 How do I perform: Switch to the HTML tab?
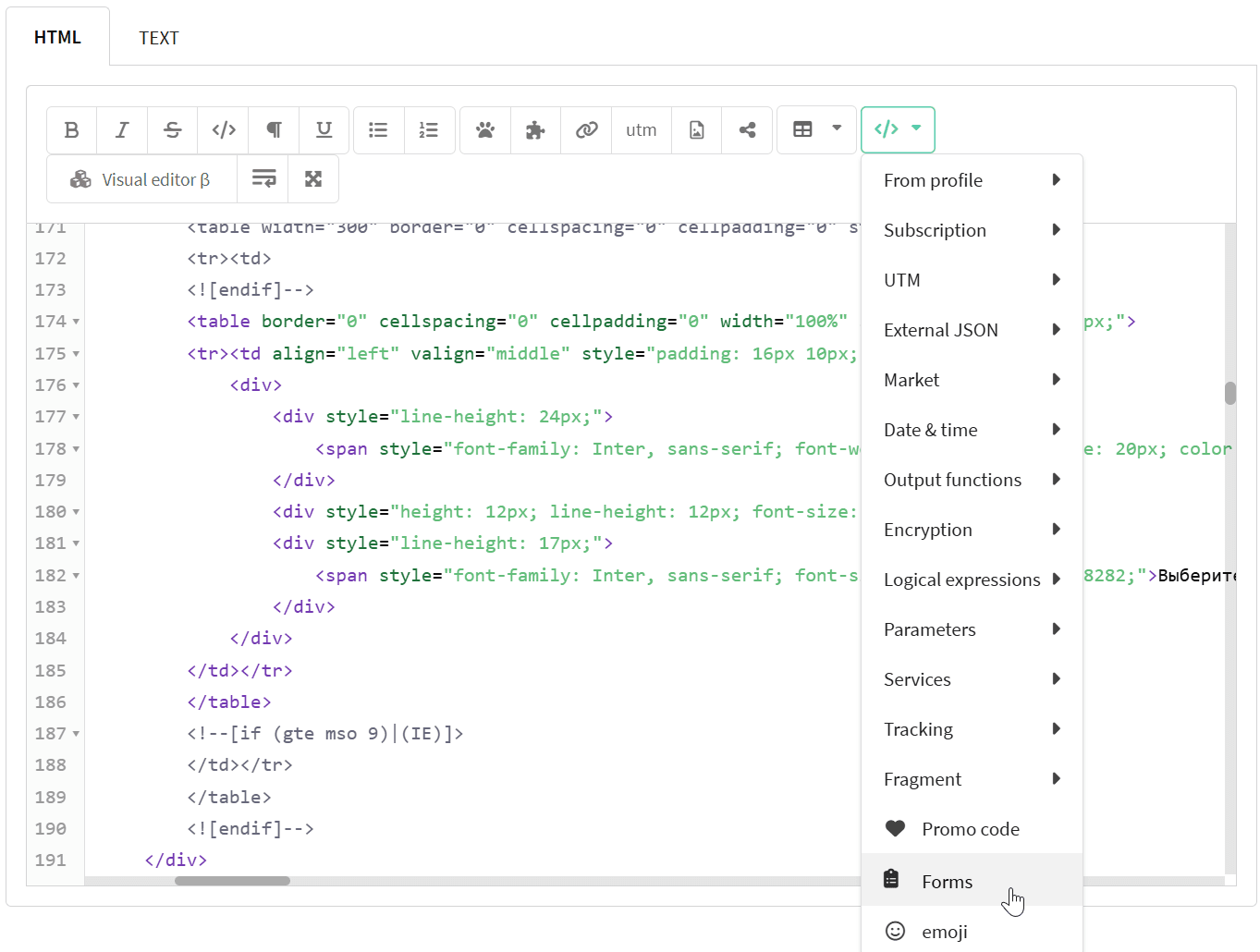(57, 37)
